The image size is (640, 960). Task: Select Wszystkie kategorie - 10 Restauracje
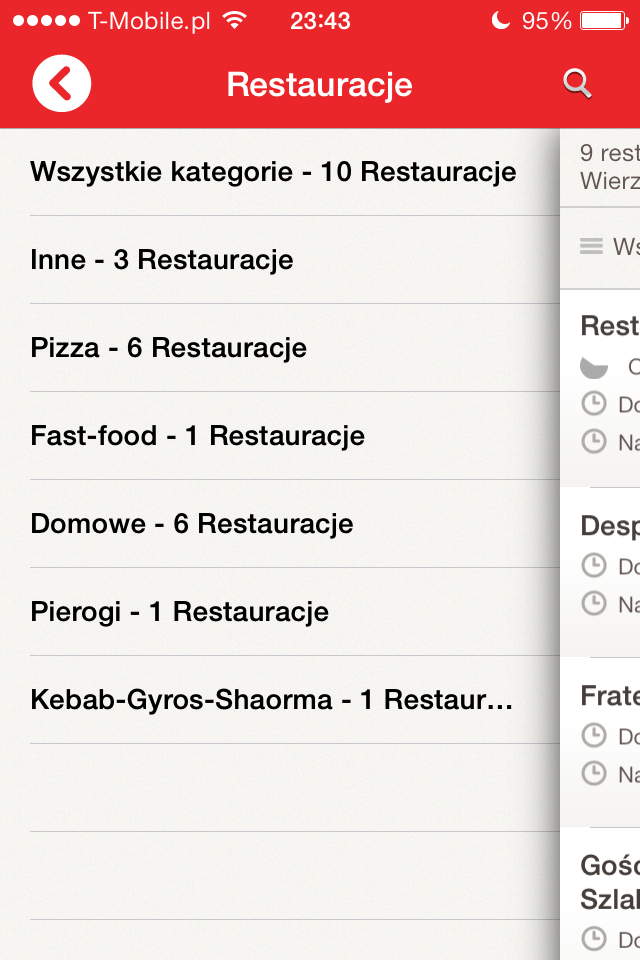(273, 172)
